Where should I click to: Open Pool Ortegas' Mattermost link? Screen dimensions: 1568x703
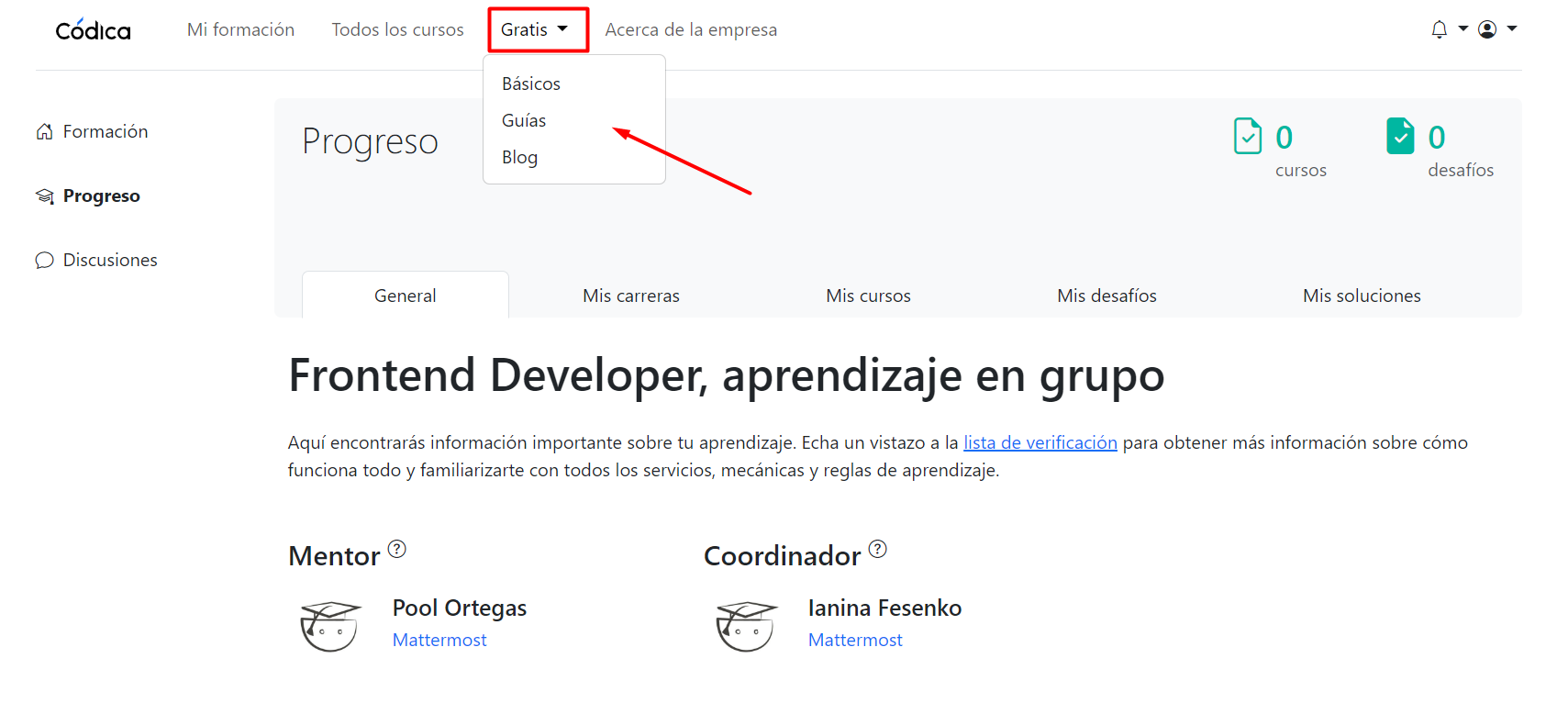point(439,640)
